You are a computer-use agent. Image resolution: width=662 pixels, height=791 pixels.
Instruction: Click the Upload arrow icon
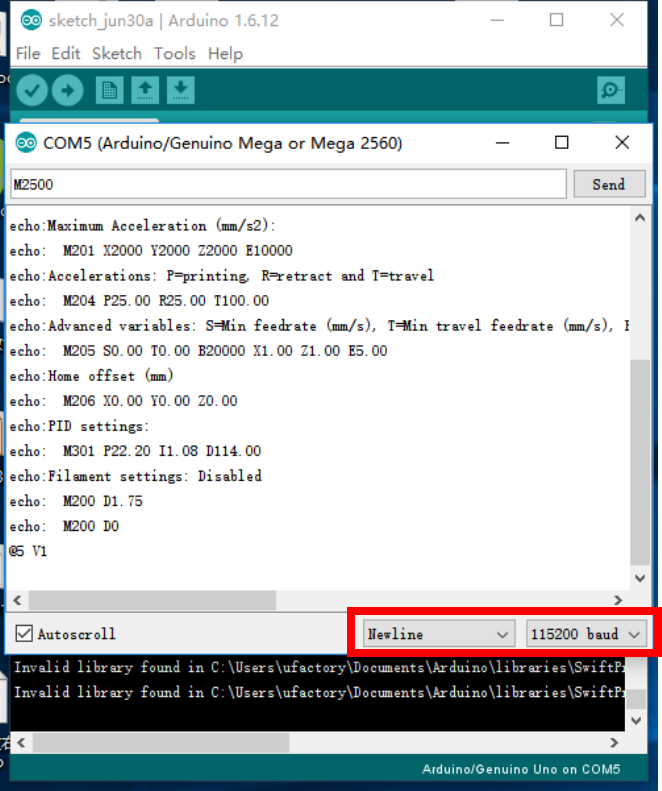[x=67, y=90]
